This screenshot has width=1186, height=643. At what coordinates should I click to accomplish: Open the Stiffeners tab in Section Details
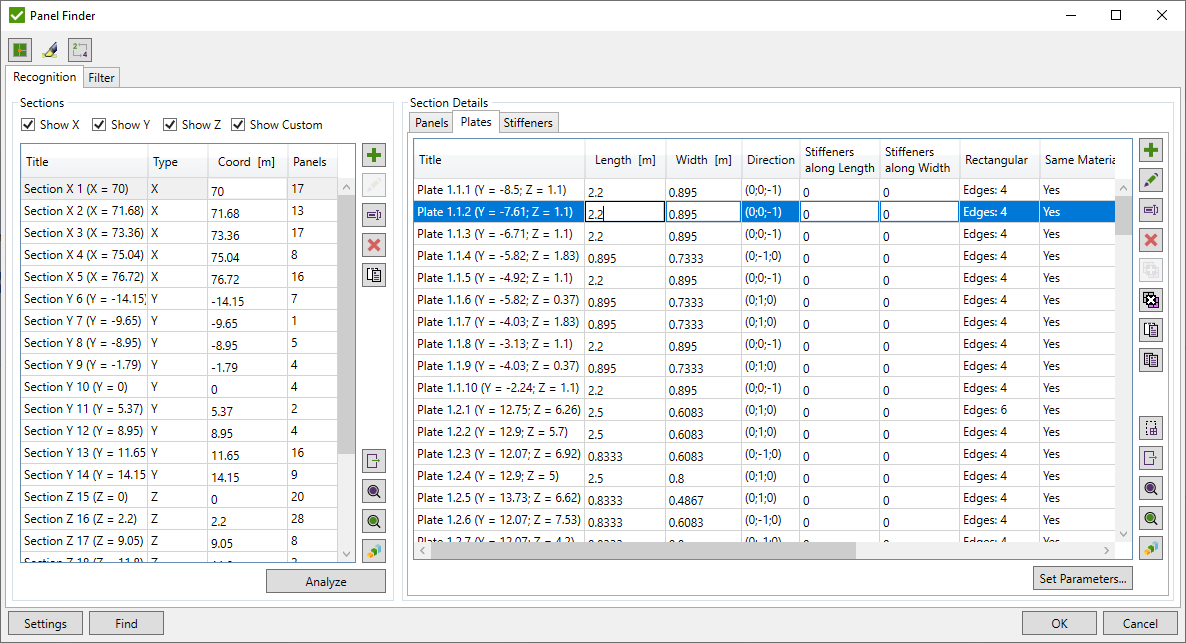[528, 122]
